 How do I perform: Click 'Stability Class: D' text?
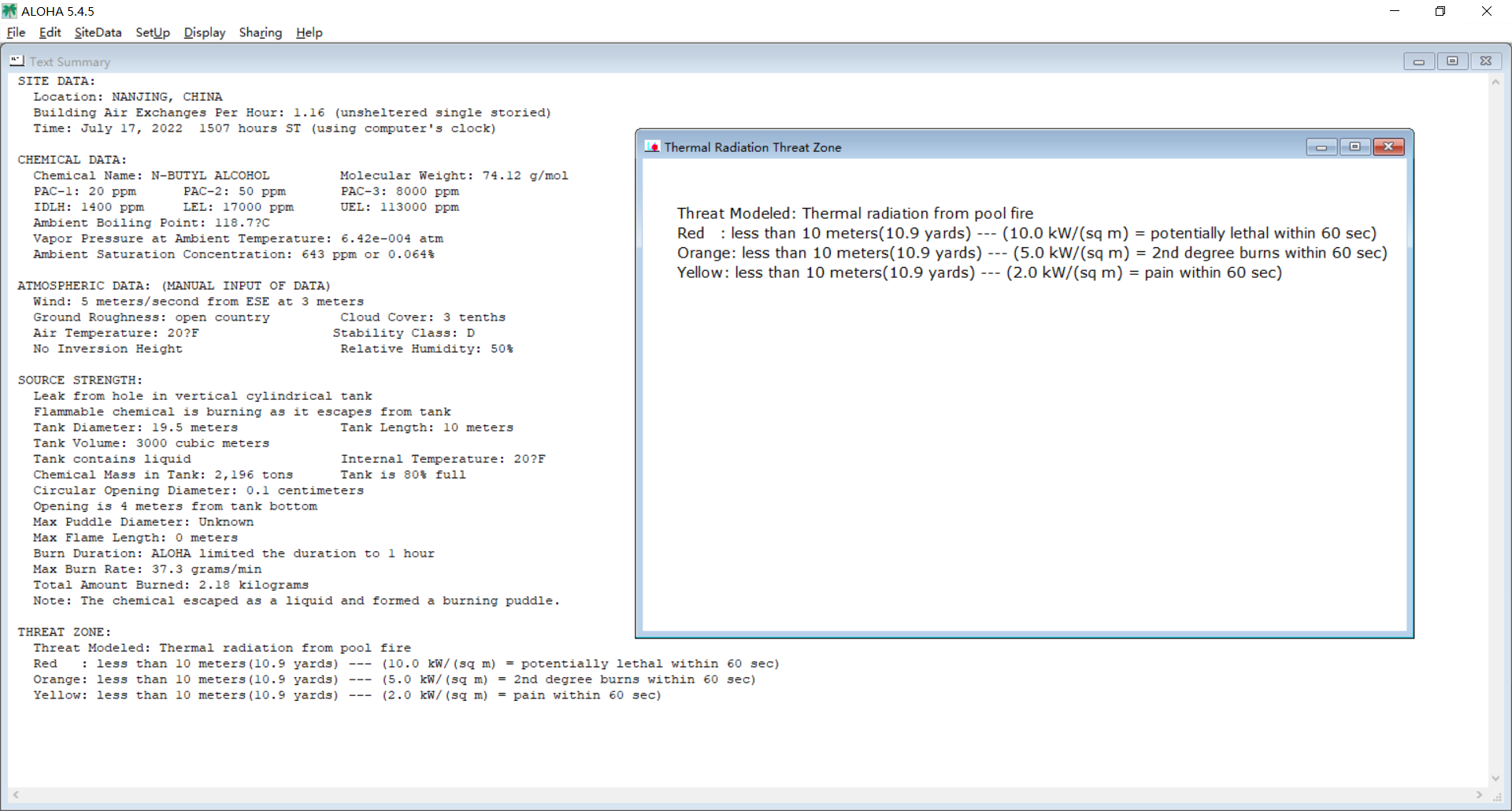(x=404, y=333)
